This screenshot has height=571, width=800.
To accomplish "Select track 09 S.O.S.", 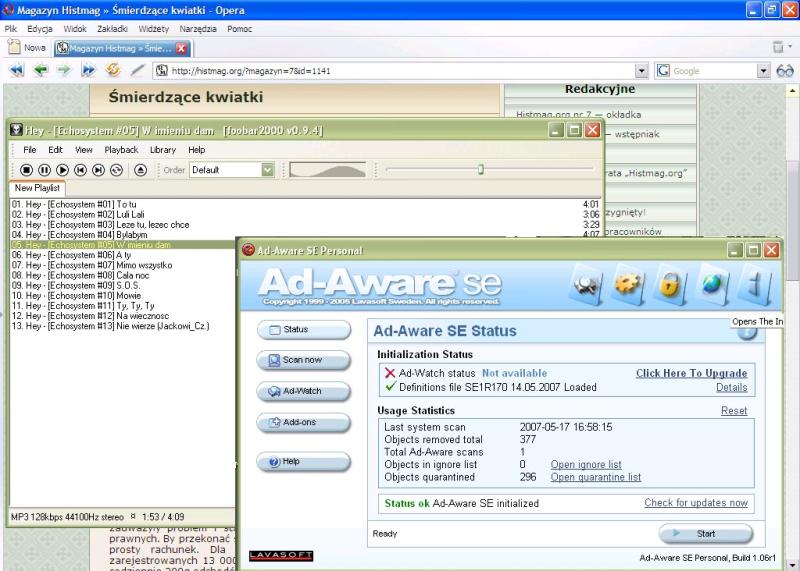I will tap(122, 286).
